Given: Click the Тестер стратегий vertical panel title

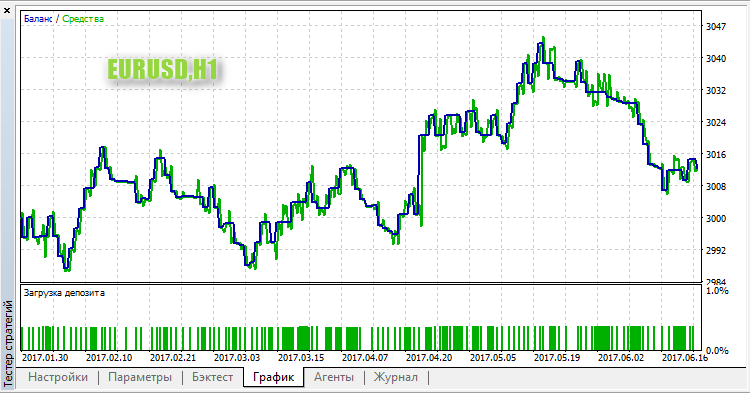Looking at the screenshot, I should 8,343.
